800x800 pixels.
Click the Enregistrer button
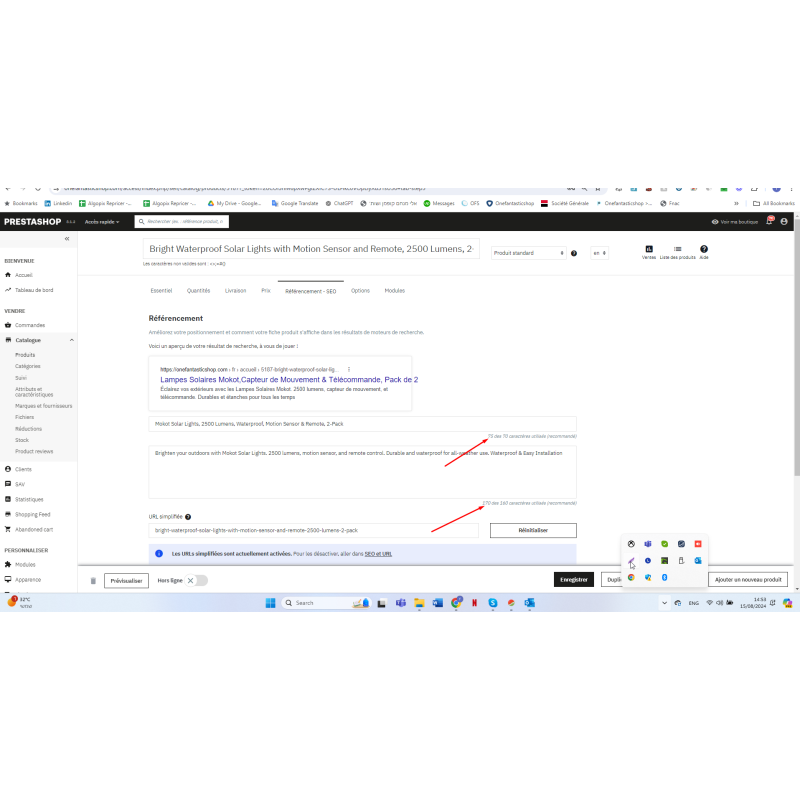click(573, 579)
